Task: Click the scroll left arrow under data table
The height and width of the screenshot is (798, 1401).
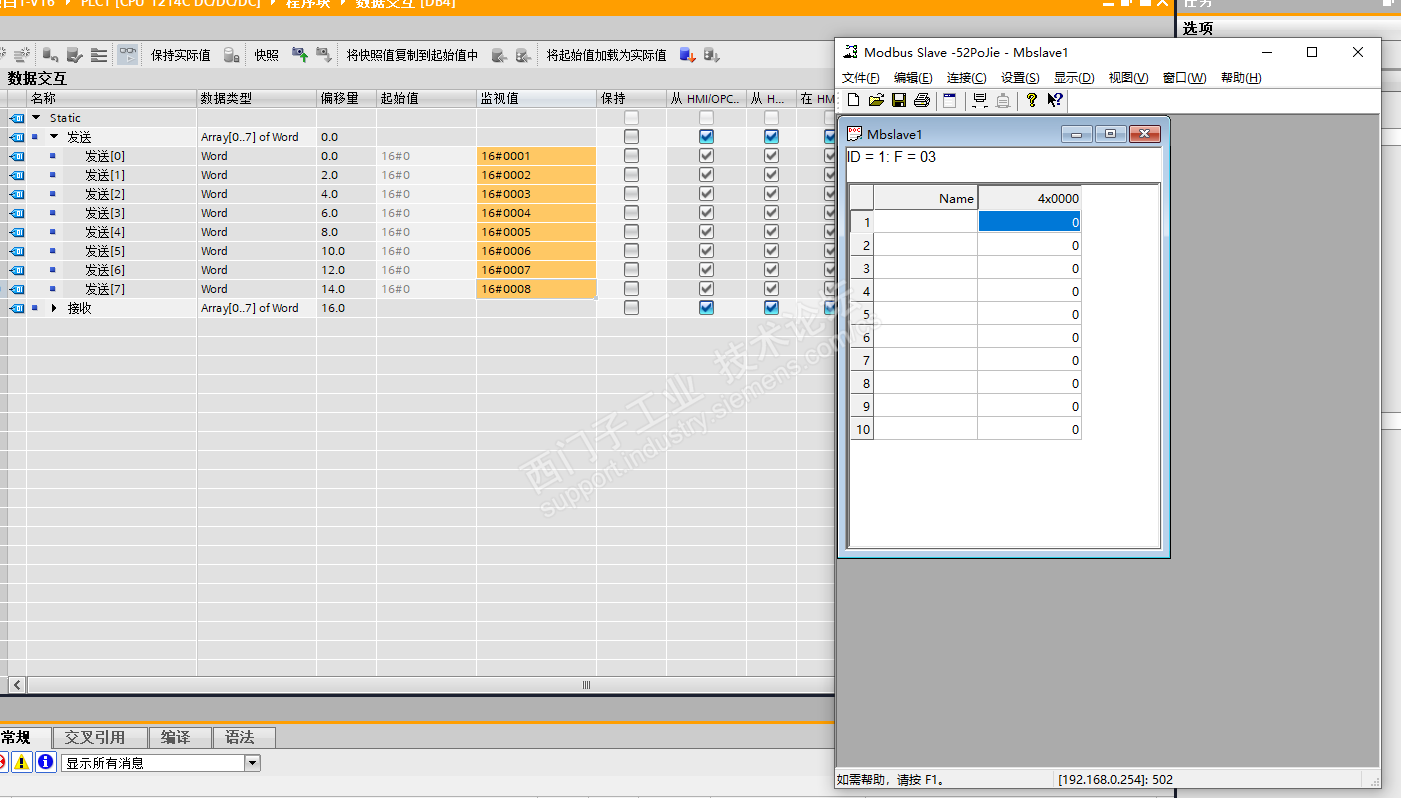Action: (x=17, y=685)
